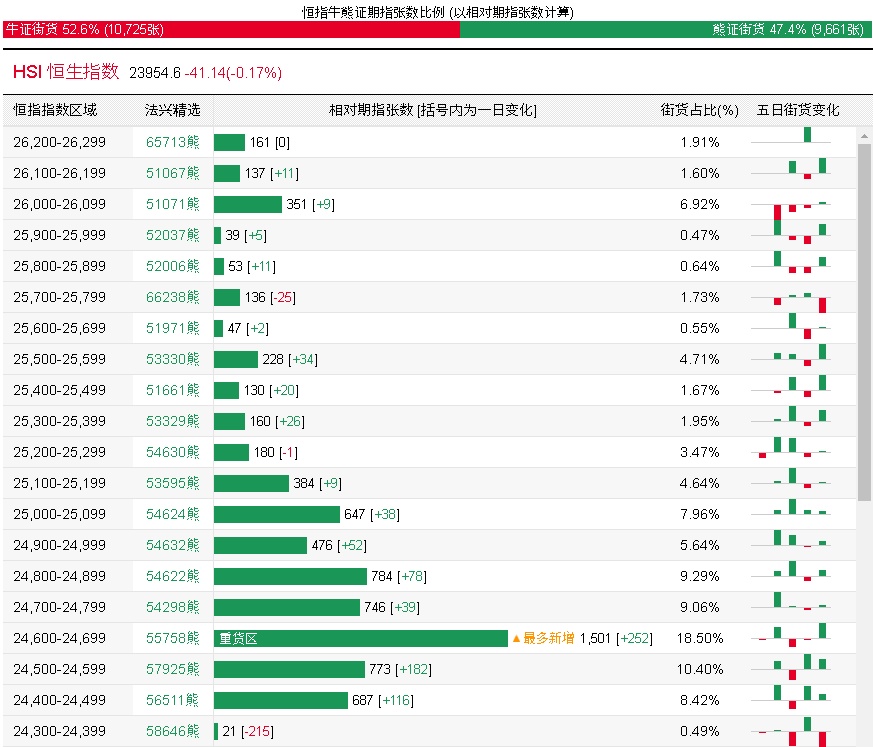Screen dimensions: 873x747
Task: Click the green 熊证街货 47.4% bar
Action: click(x=666, y=30)
